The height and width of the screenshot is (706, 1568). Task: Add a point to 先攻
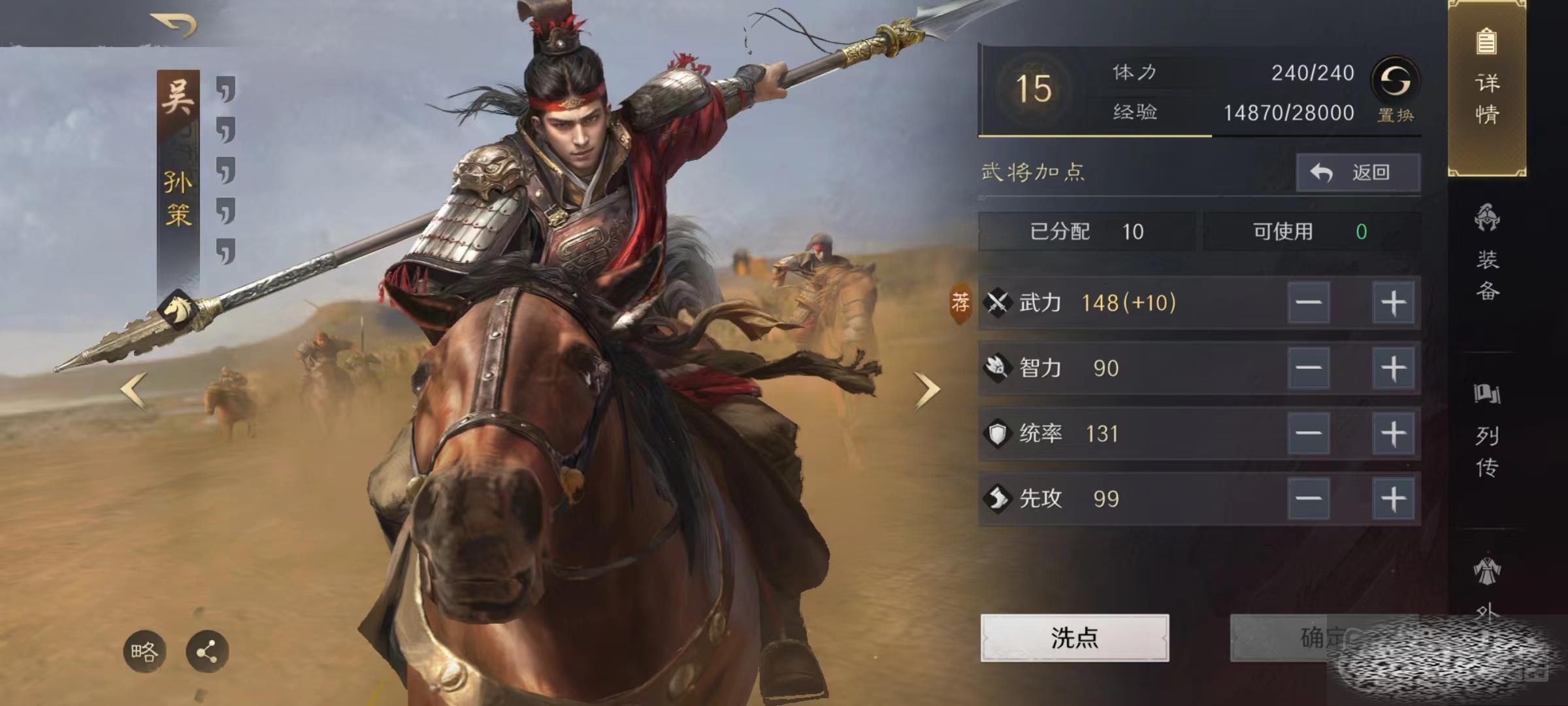(x=1394, y=499)
